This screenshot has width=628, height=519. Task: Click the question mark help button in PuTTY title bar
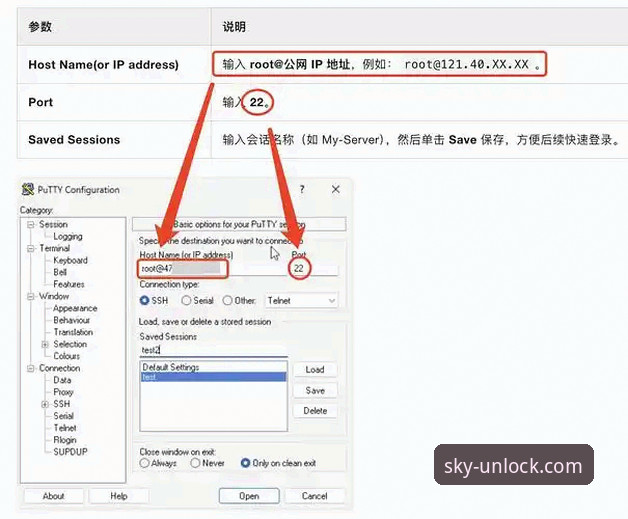302,189
